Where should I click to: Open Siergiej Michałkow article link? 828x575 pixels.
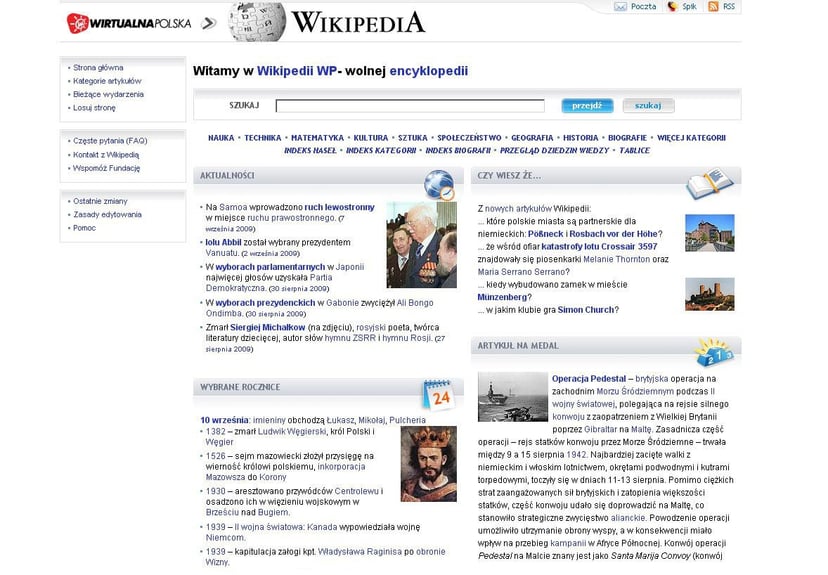pos(268,327)
